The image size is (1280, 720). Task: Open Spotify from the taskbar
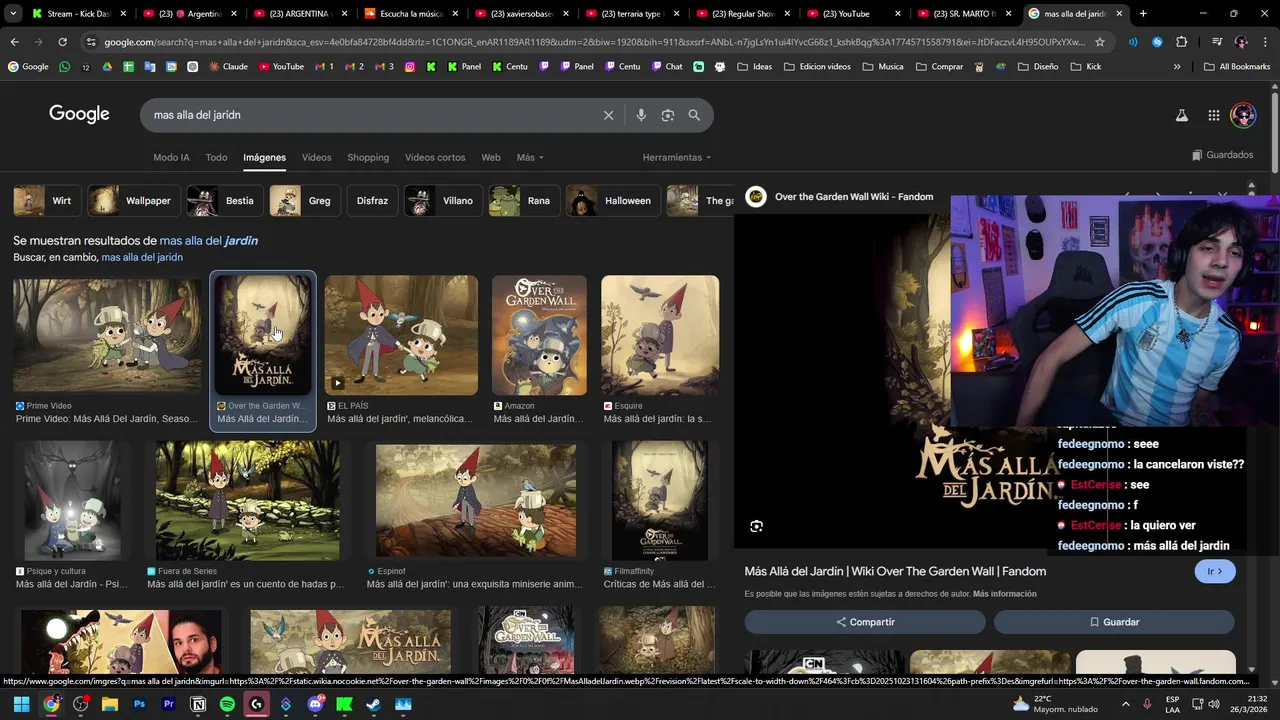pyautogui.click(x=227, y=704)
